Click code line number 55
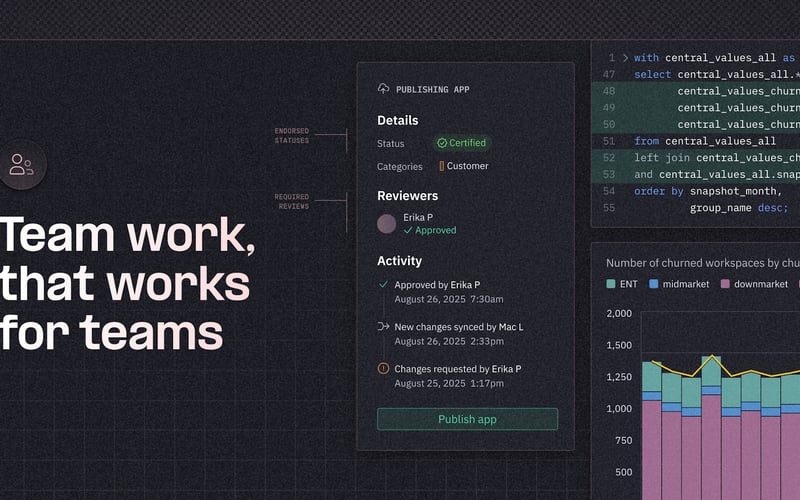The width and height of the screenshot is (800, 500). [609, 208]
